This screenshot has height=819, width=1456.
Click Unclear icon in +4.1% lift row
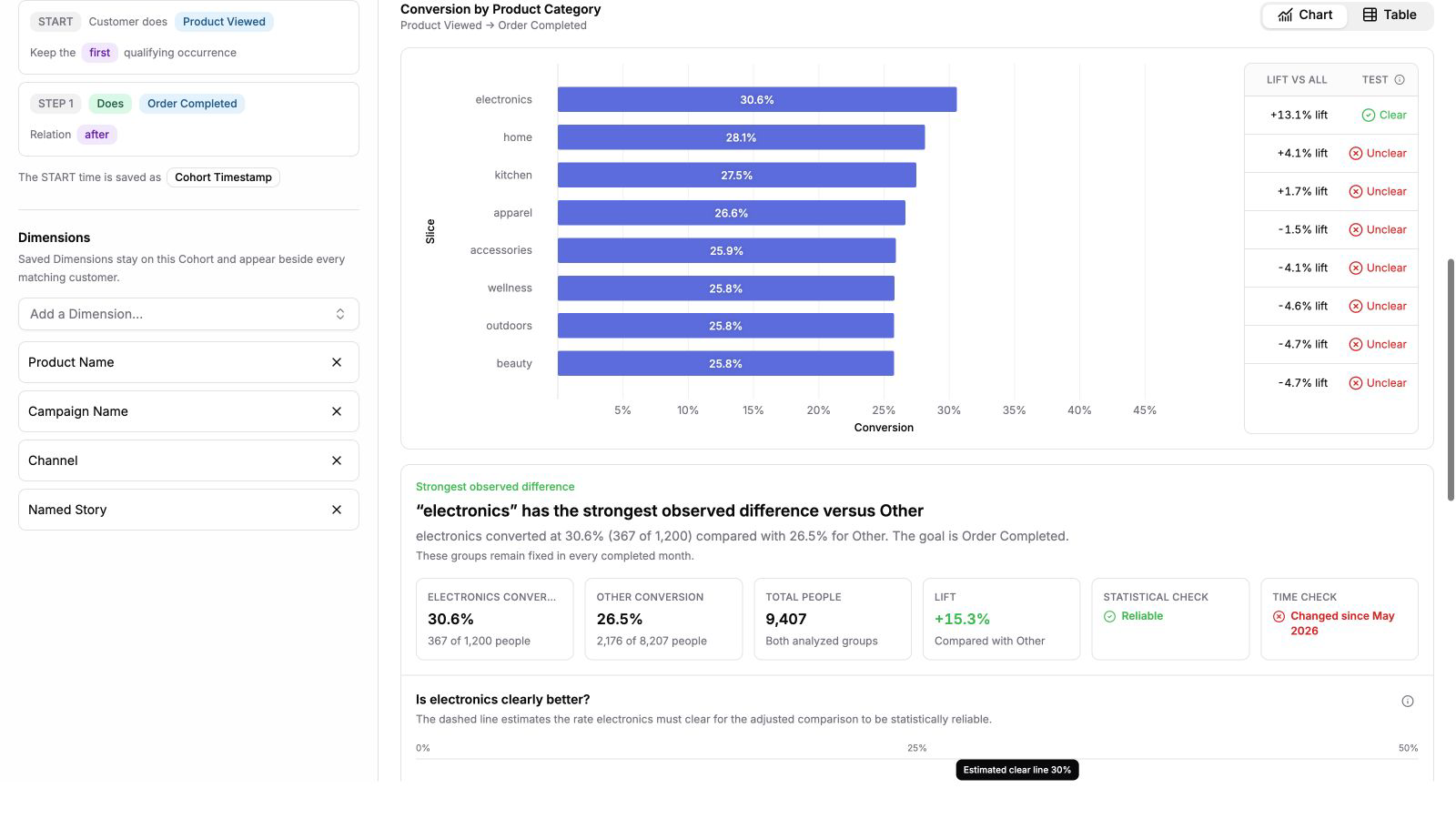pos(1355,153)
